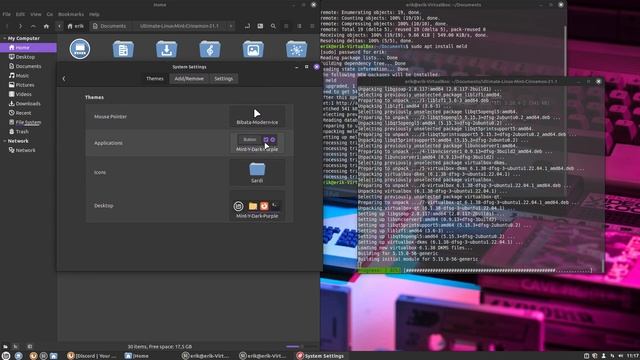Select the Documents folder icon
The width and height of the screenshot is (640, 360).
pyautogui.click(x=123, y=49)
